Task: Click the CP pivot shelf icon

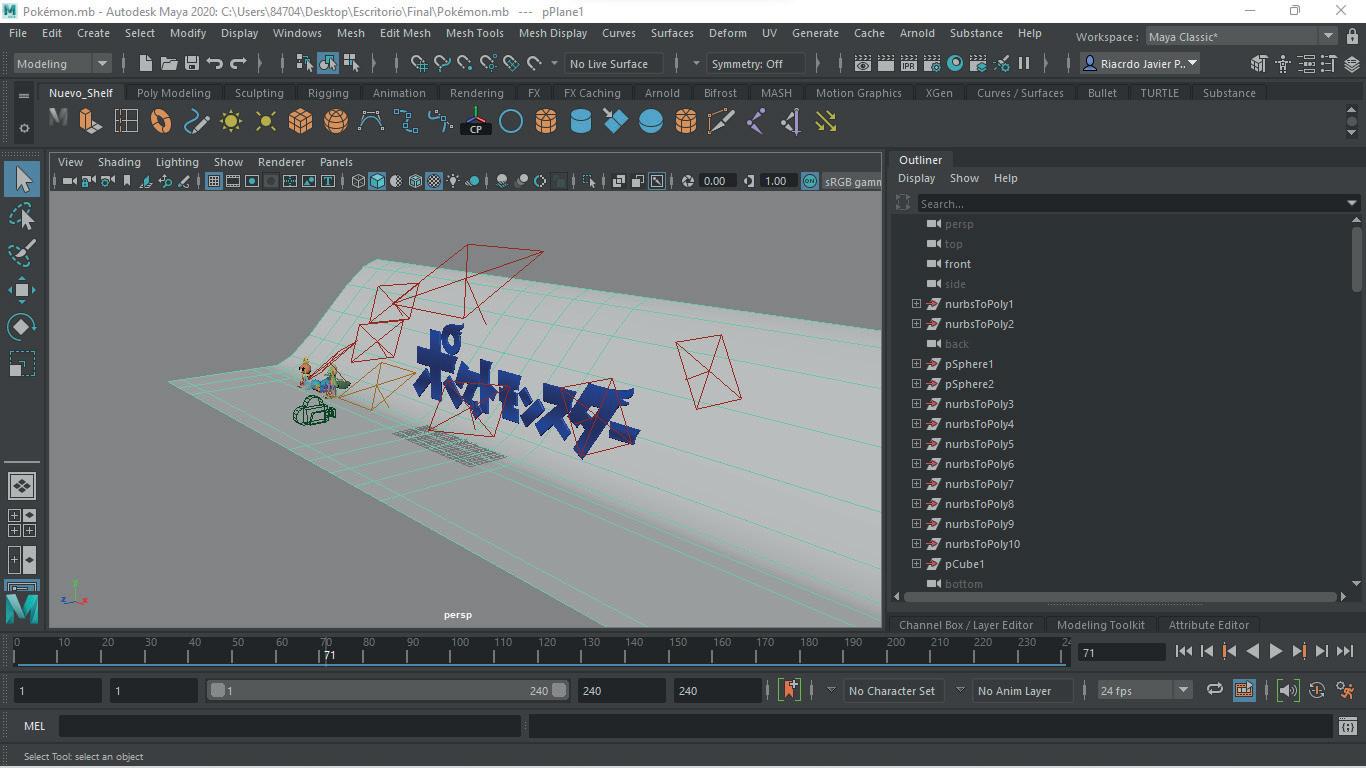Action: (x=476, y=122)
